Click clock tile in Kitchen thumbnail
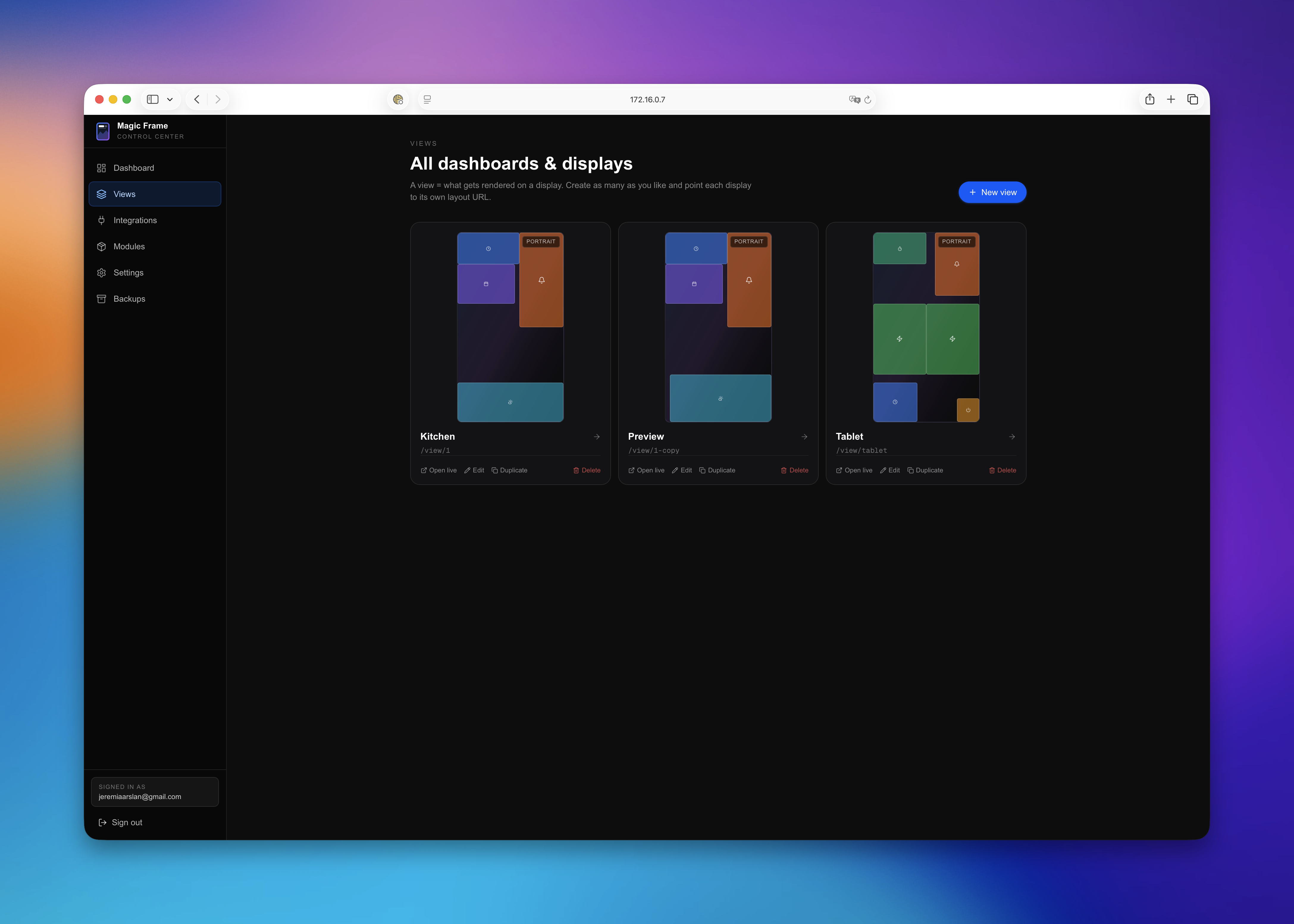The image size is (1294, 924). (488, 249)
